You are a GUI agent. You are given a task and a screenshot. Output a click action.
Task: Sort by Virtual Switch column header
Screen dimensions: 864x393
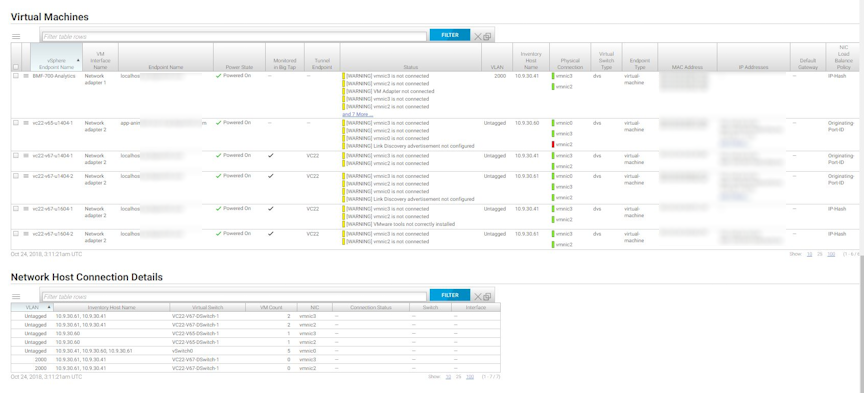[x=207, y=308]
